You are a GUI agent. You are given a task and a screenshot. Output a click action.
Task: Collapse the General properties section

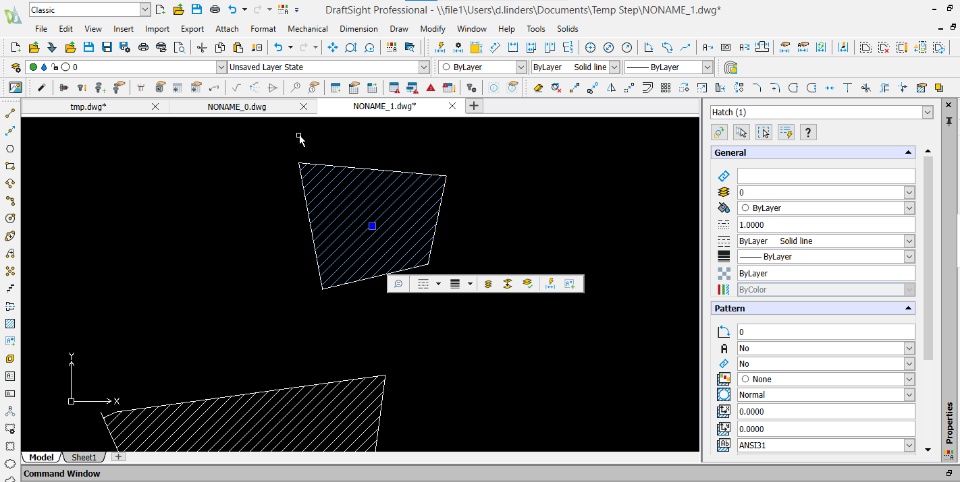click(x=908, y=153)
